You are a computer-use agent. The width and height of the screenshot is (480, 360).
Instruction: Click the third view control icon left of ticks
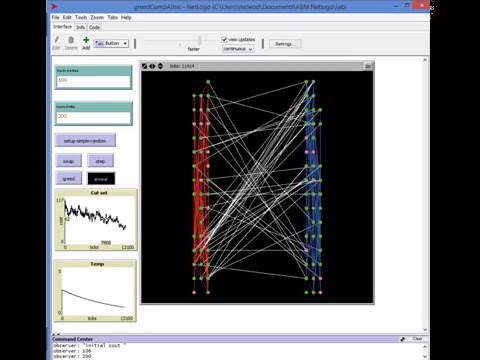pos(160,66)
